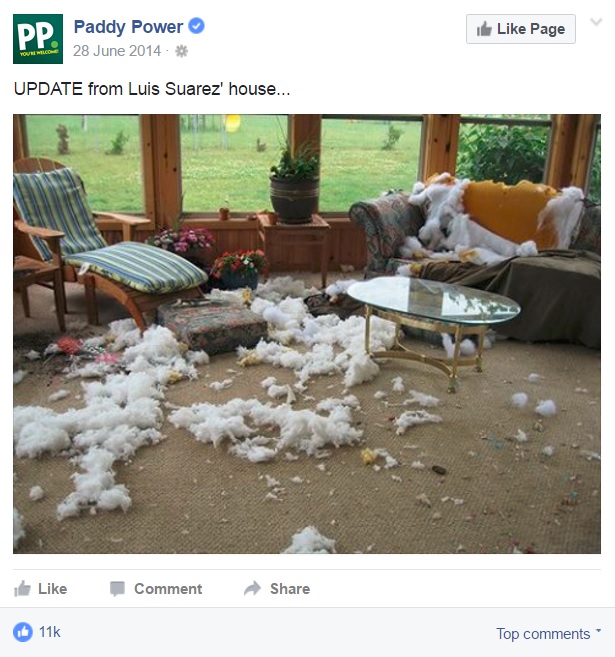Screen dimensions: 615x657
Task: Open the torn-up sofa room photo
Action: point(307,334)
